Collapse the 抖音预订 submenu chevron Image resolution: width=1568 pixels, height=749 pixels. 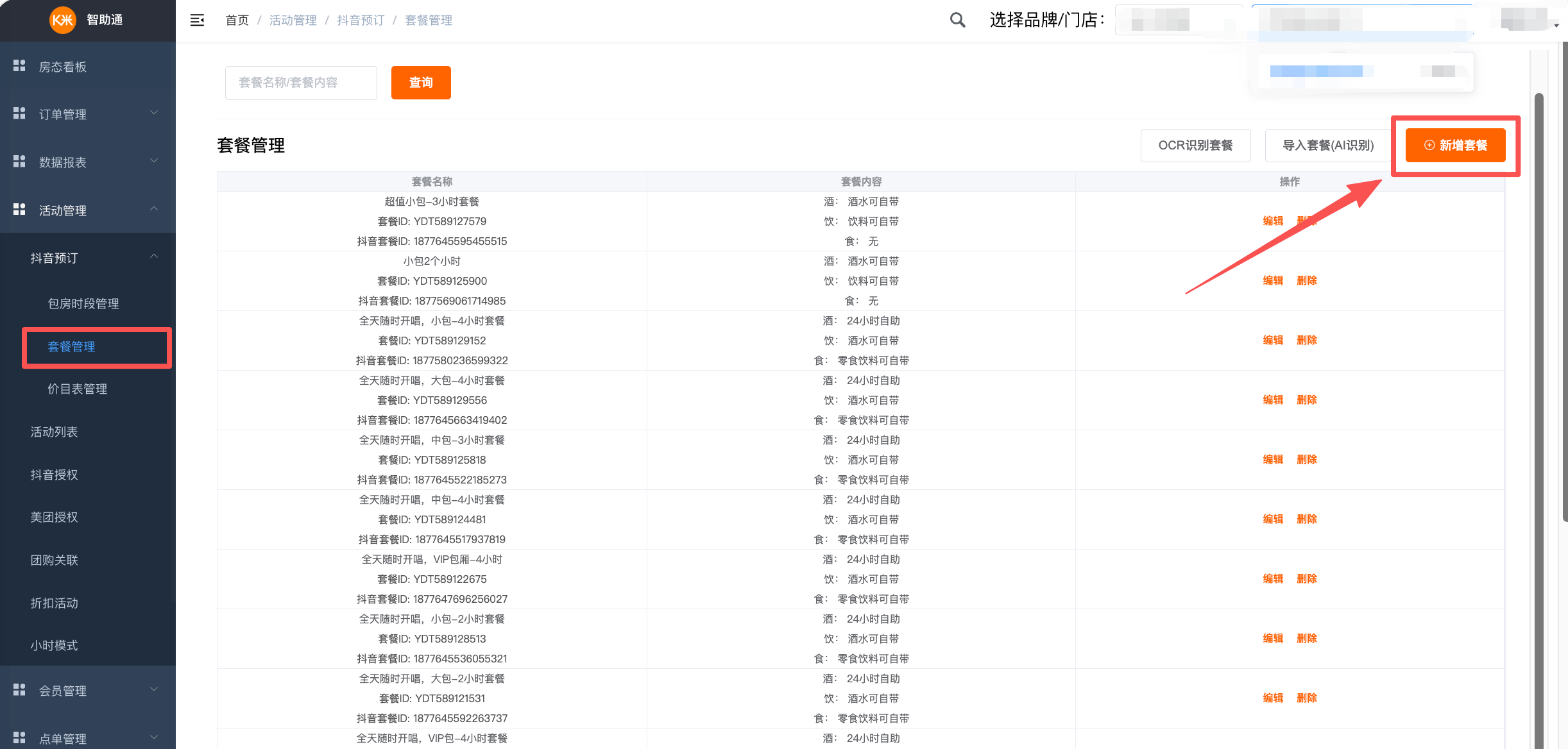[154, 257]
